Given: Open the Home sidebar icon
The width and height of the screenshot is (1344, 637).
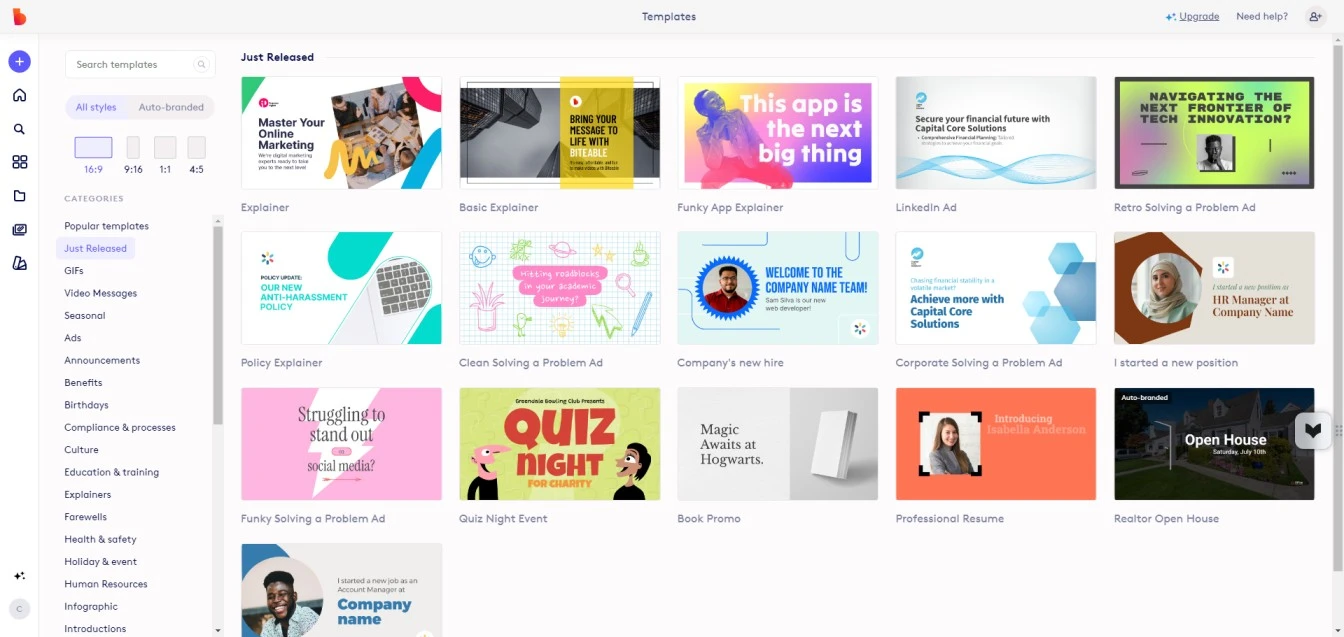Looking at the screenshot, I should (x=19, y=96).
